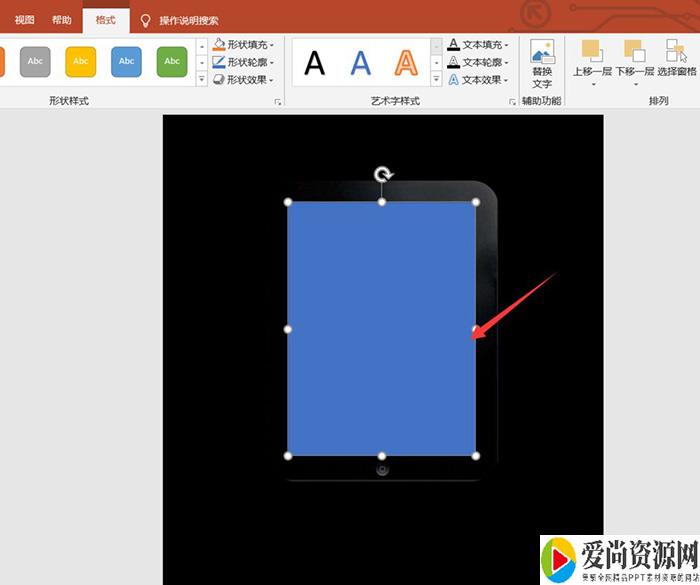This screenshot has width=700, height=585.
Task: Apply the yellow Abc shape style
Action: coord(81,62)
